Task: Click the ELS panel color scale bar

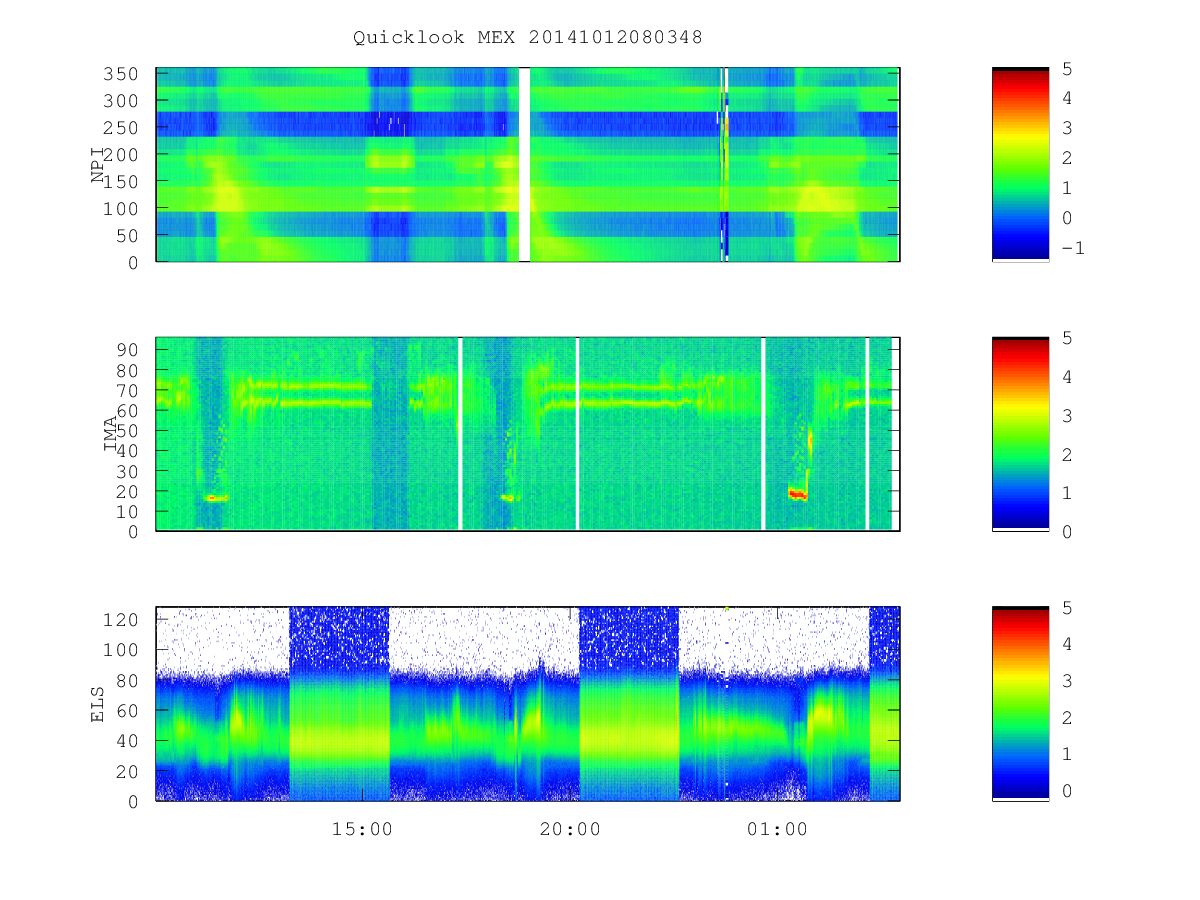Action: 1020,704
